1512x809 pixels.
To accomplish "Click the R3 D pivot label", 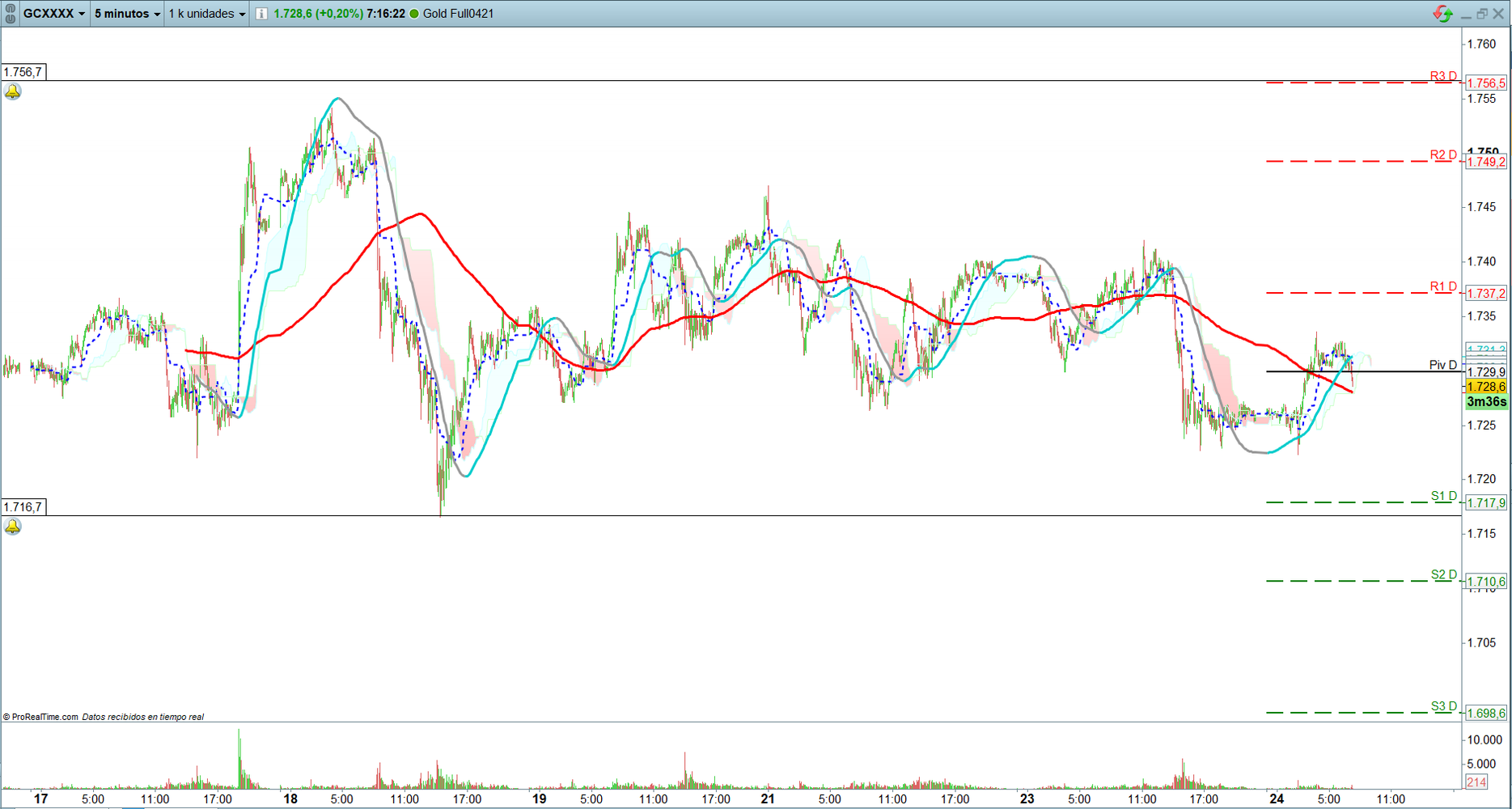I will pyautogui.click(x=1443, y=76).
